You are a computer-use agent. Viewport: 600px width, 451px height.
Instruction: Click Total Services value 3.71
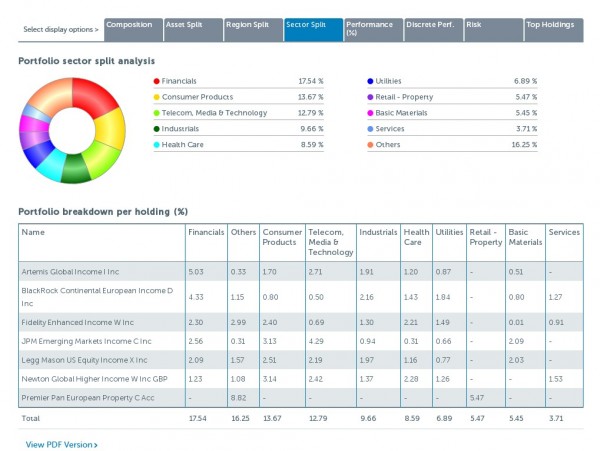pyautogui.click(x=556, y=418)
